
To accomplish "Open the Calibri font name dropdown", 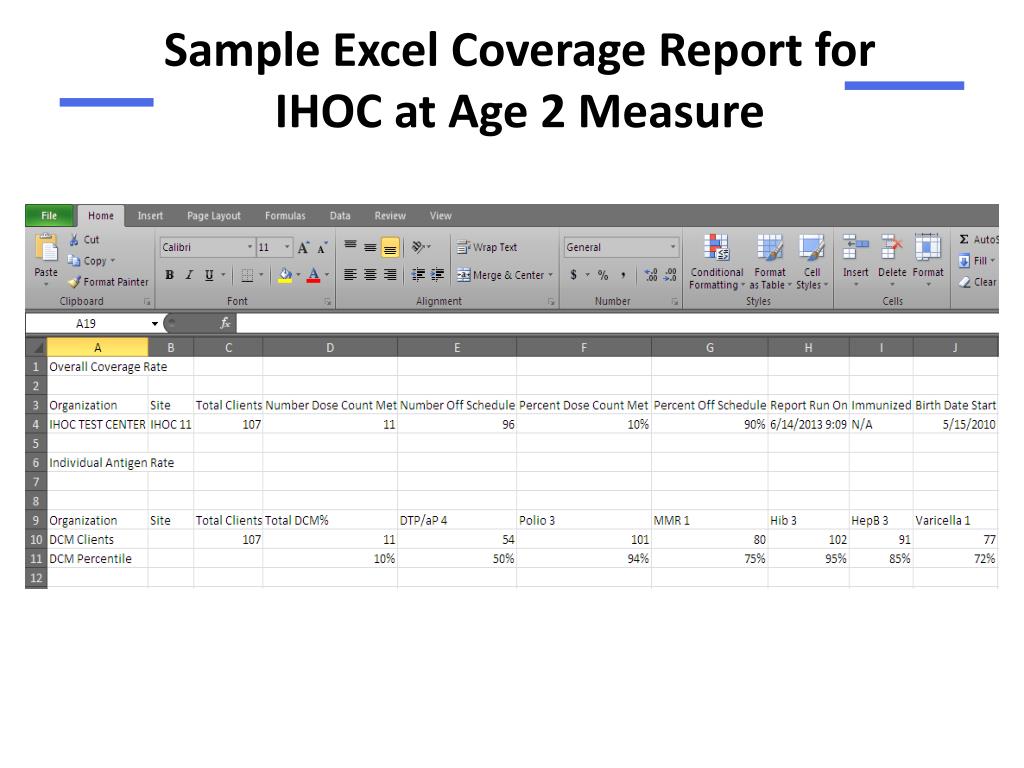I will (250, 248).
